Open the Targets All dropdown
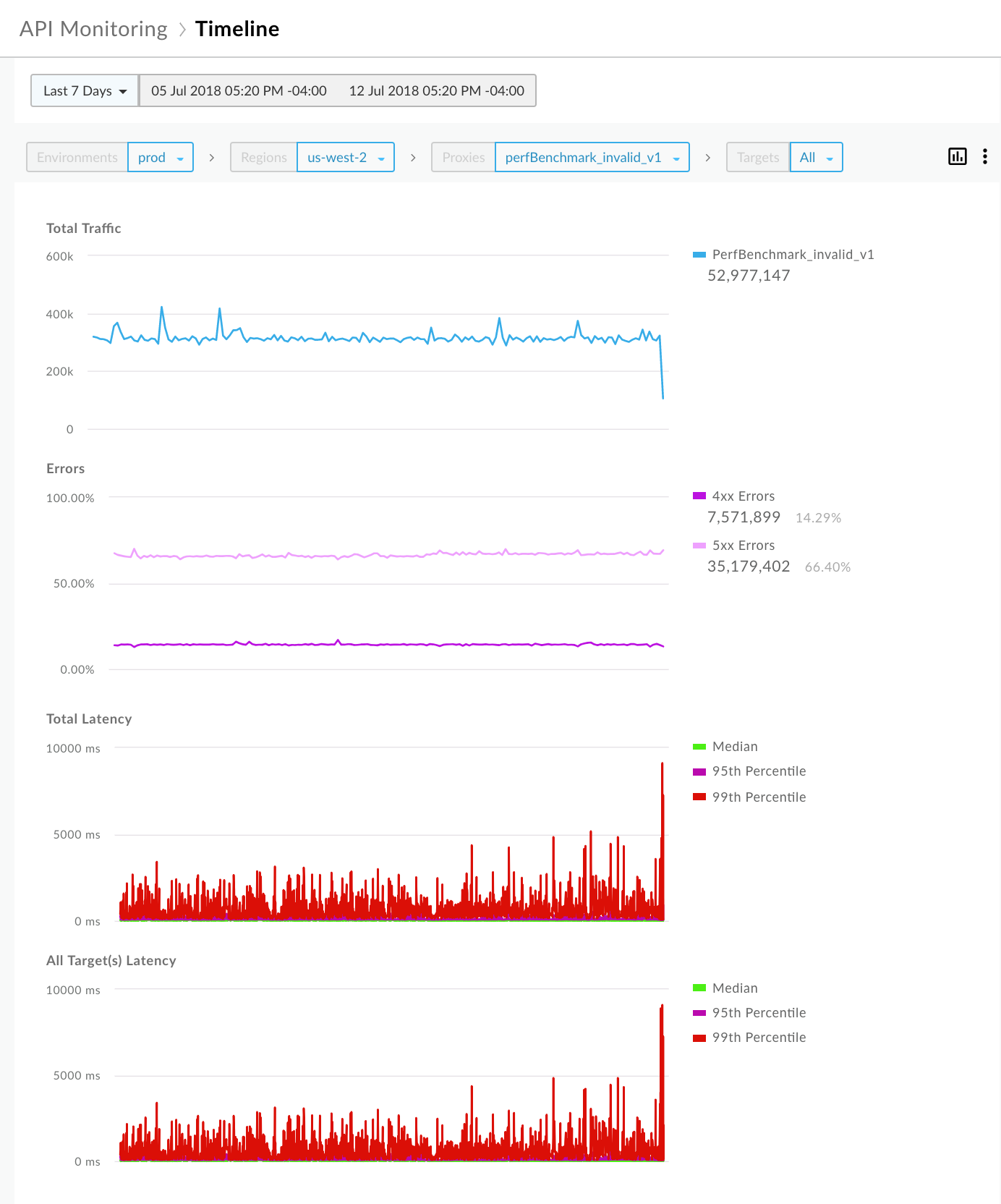 [816, 157]
